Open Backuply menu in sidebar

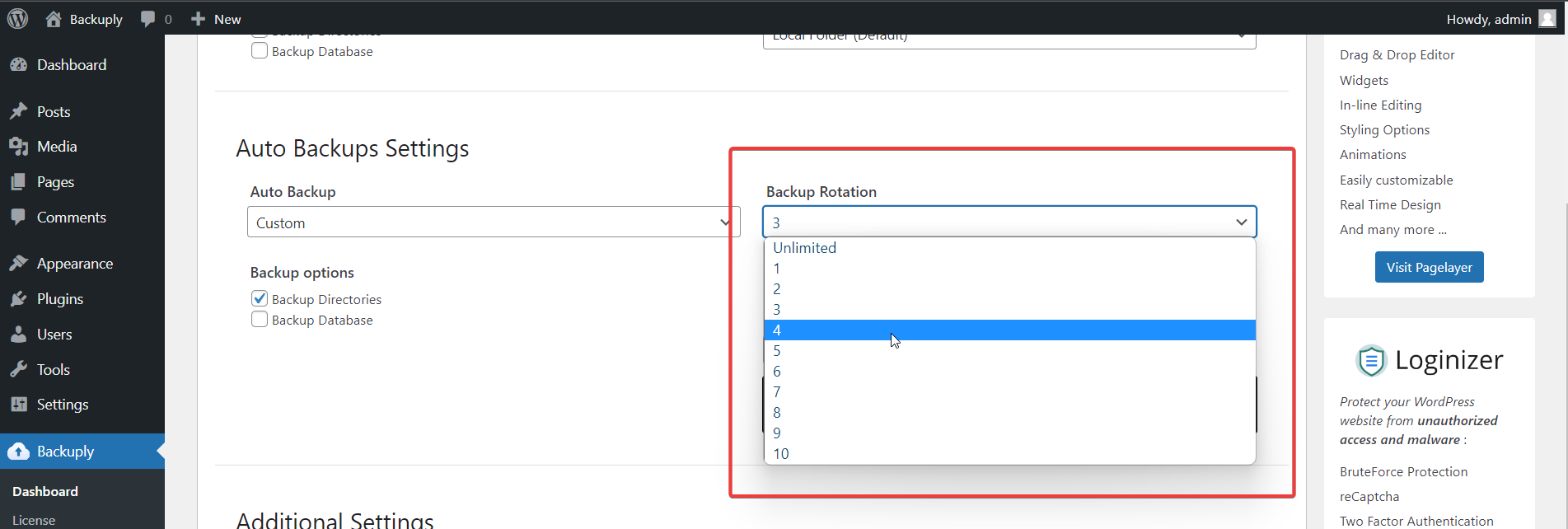pos(82,452)
